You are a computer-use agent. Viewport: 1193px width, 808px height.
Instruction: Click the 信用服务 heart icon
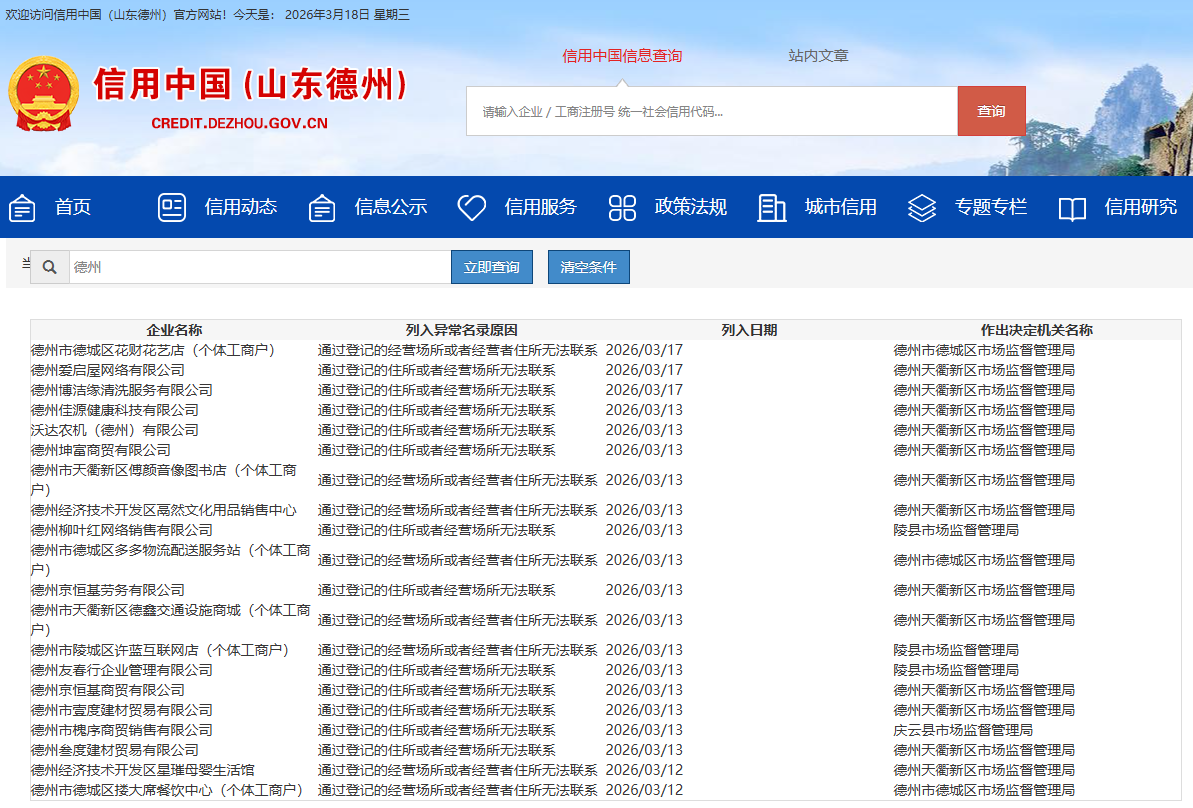pyautogui.click(x=471, y=208)
